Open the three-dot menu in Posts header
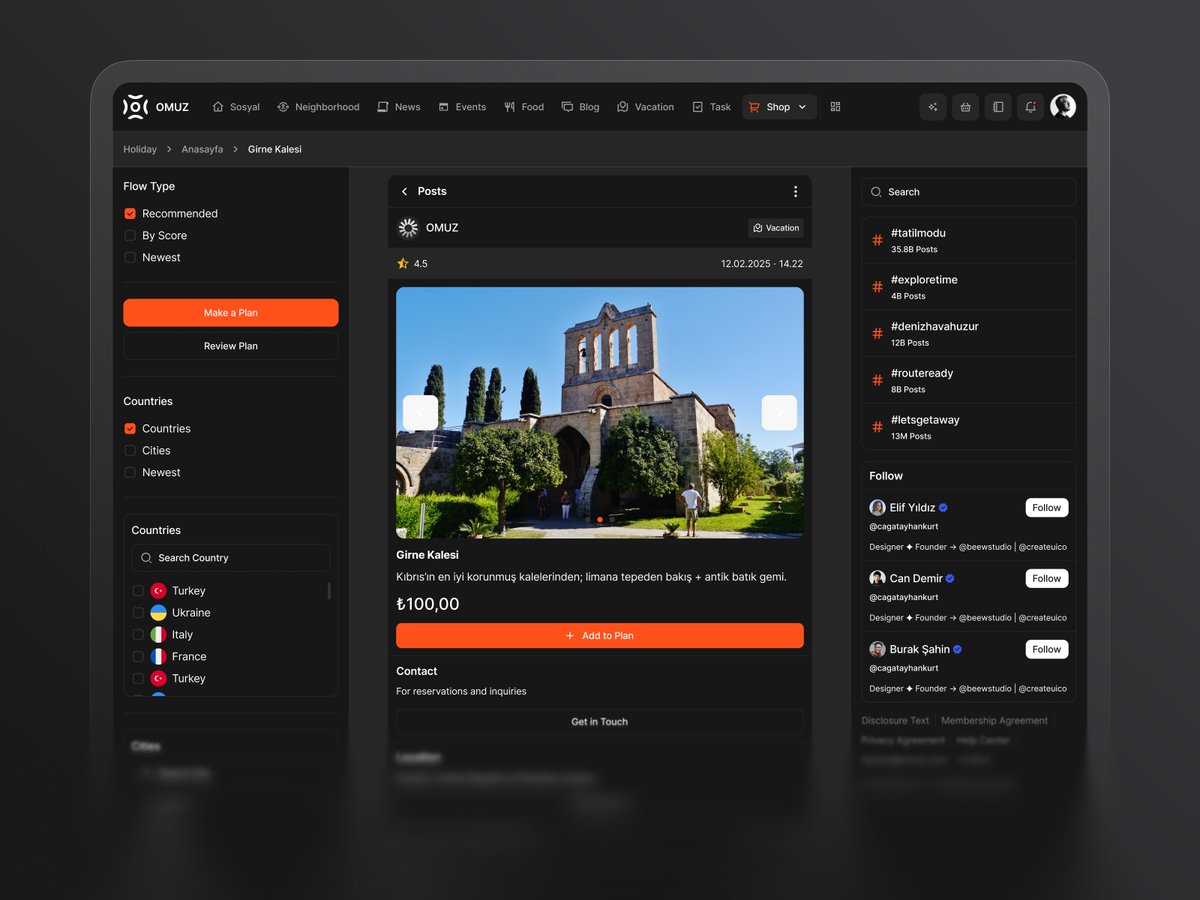1200x900 pixels. (x=796, y=191)
